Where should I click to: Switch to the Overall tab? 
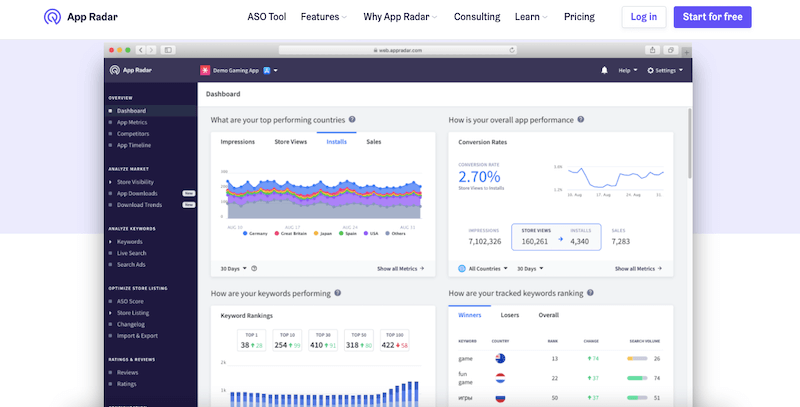click(548, 315)
